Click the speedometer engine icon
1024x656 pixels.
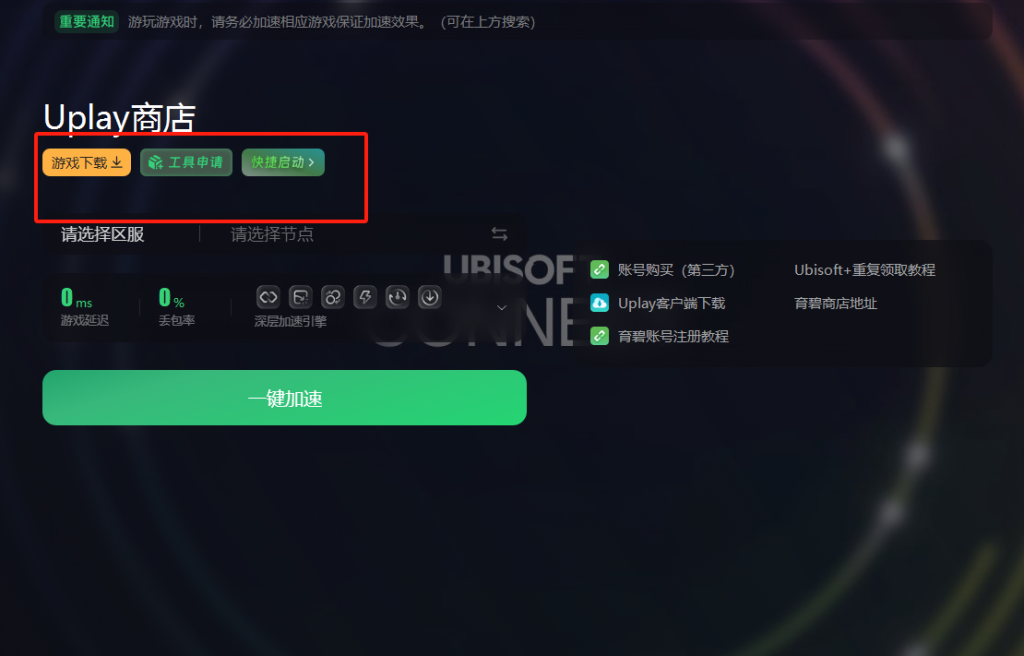click(x=397, y=297)
